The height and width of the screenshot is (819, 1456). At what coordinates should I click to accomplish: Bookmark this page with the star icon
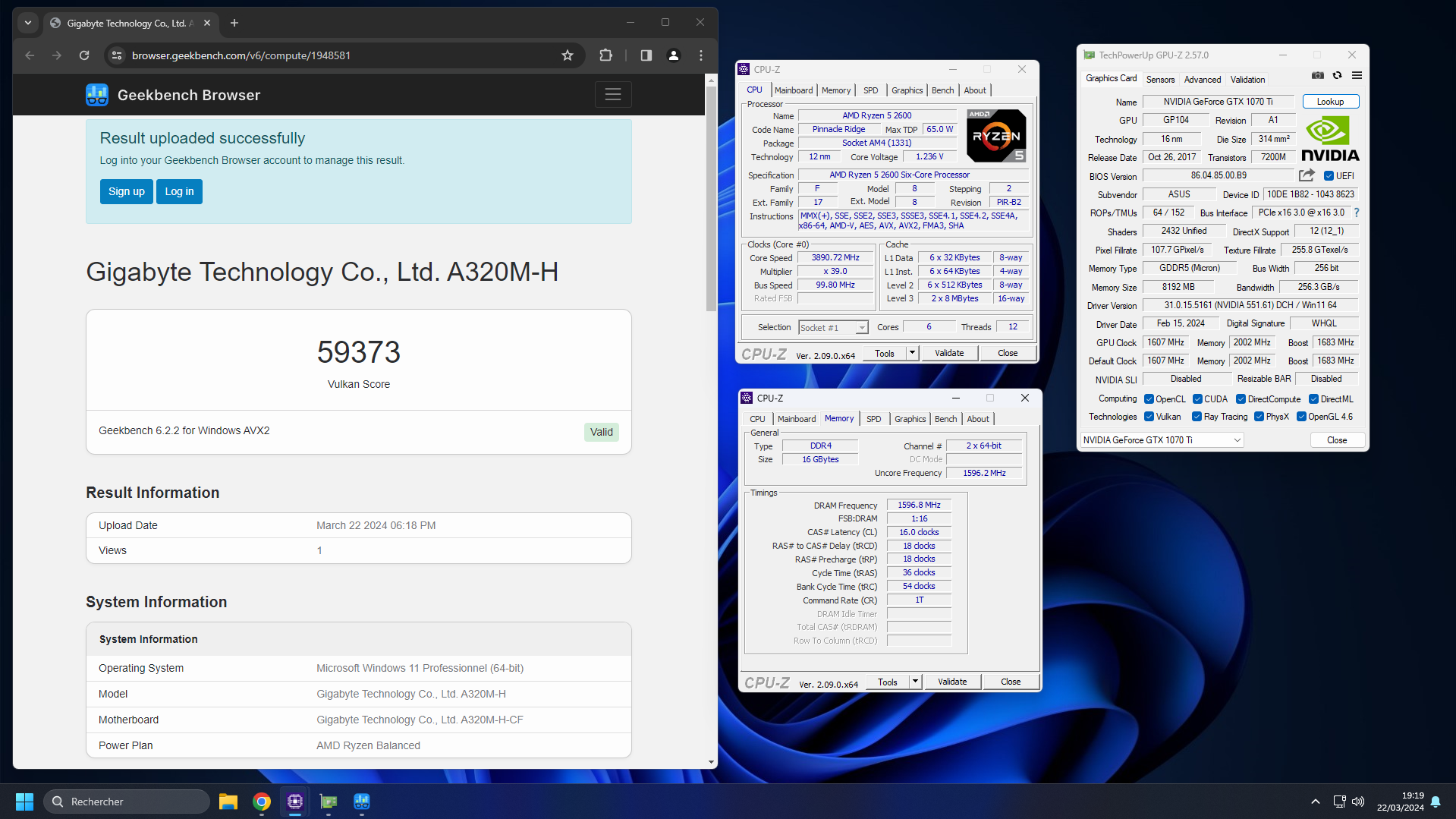click(568, 55)
